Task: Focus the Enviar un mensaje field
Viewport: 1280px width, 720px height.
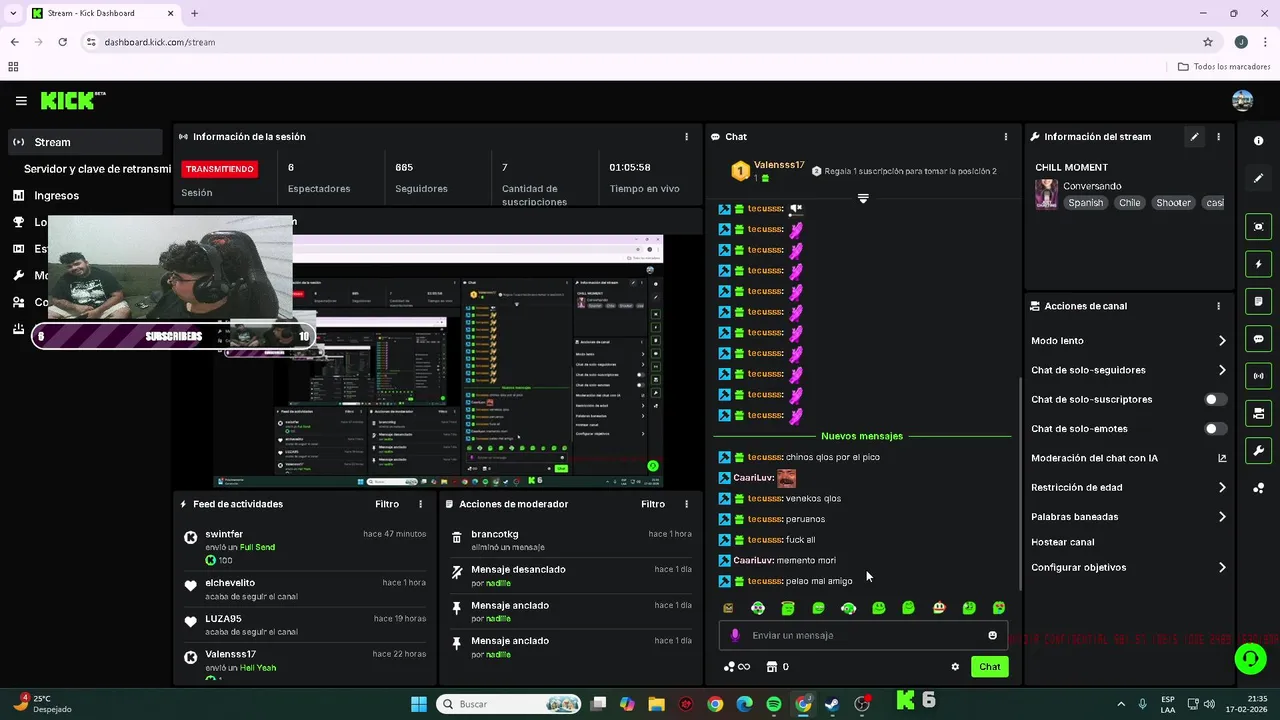Action: pos(862,635)
